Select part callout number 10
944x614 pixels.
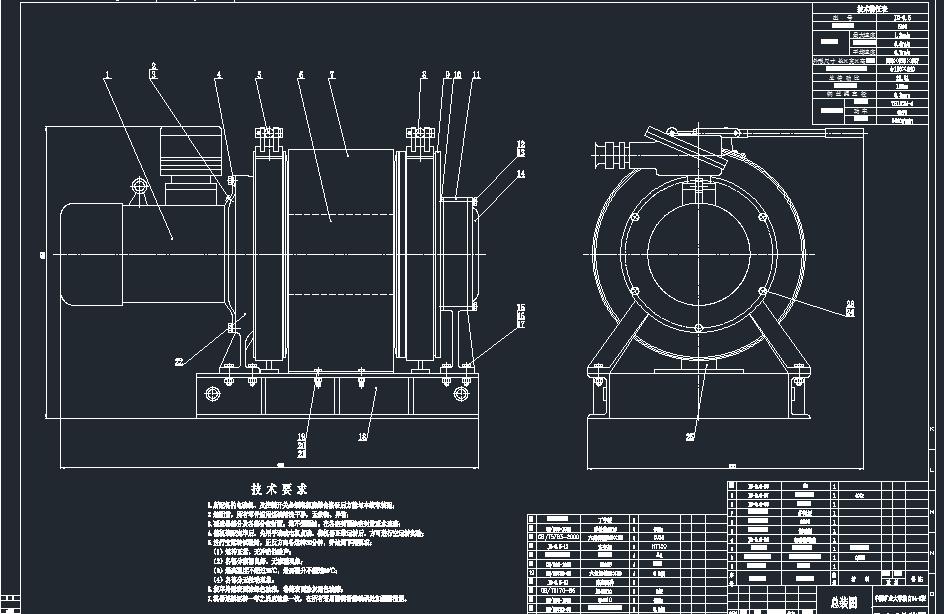[458, 75]
